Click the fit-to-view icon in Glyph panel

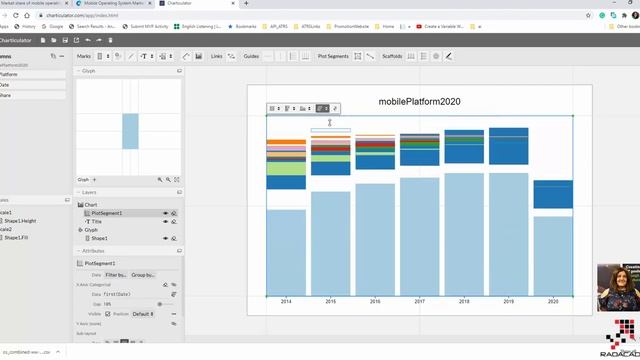click(177, 180)
